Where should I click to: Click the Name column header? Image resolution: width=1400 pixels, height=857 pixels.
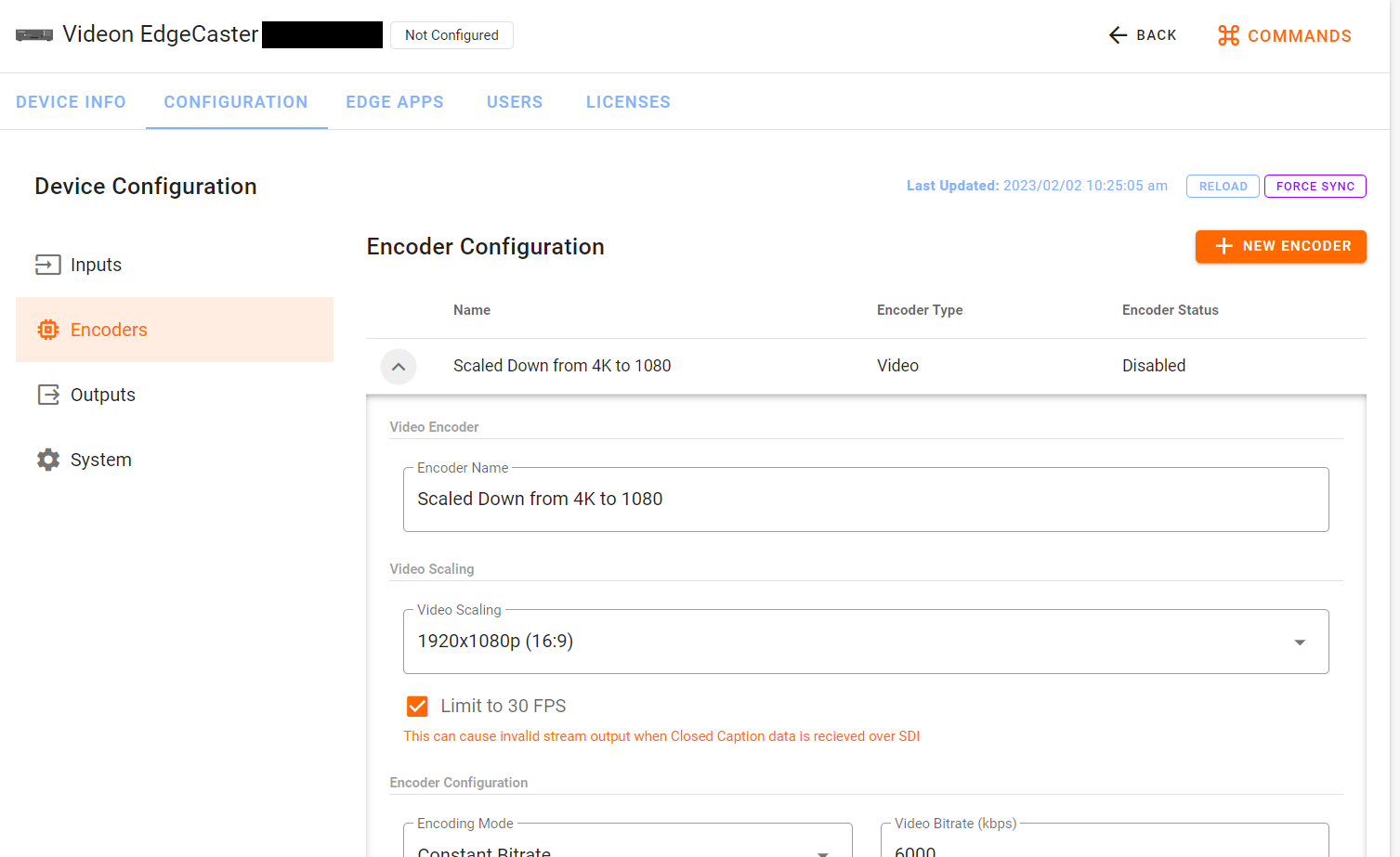(x=472, y=310)
